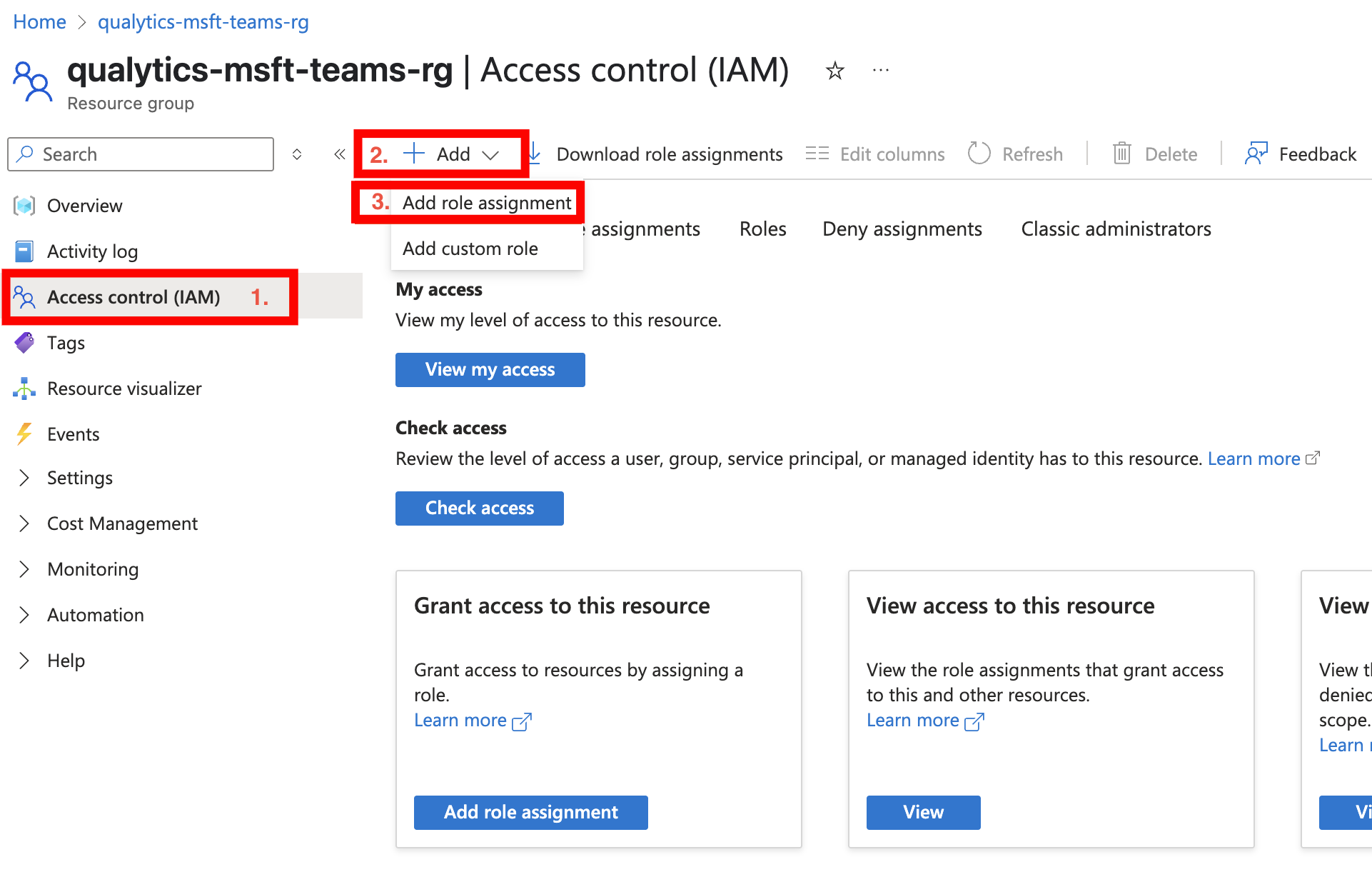1372x877 pixels.
Task: Expand Cost Management section
Action: pyautogui.click(x=121, y=523)
